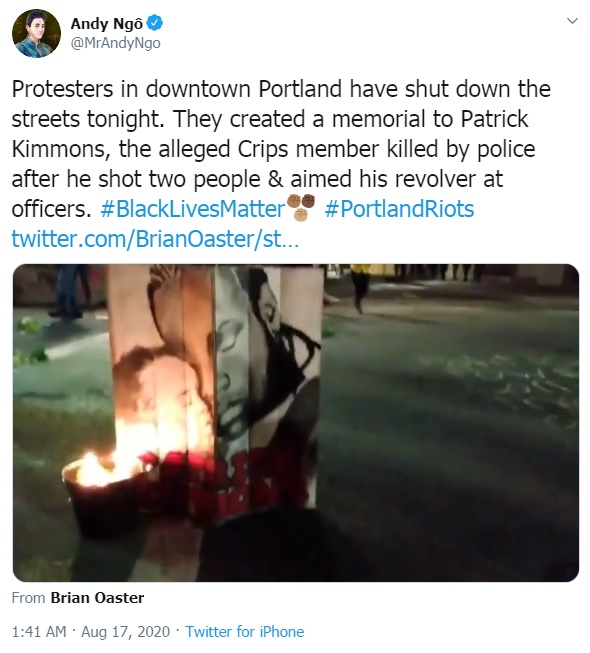Open the Andy Ngô display name

click(107, 24)
